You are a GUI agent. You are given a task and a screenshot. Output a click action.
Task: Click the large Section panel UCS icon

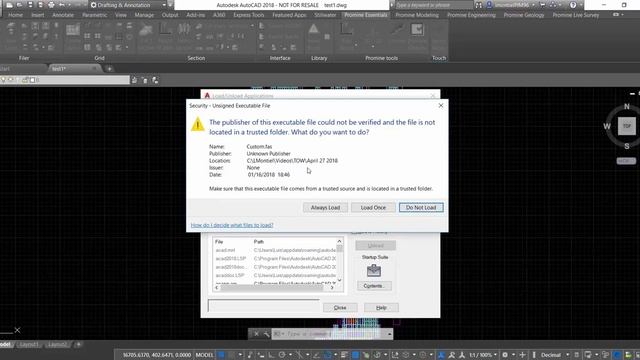pyautogui.click(x=165, y=29)
